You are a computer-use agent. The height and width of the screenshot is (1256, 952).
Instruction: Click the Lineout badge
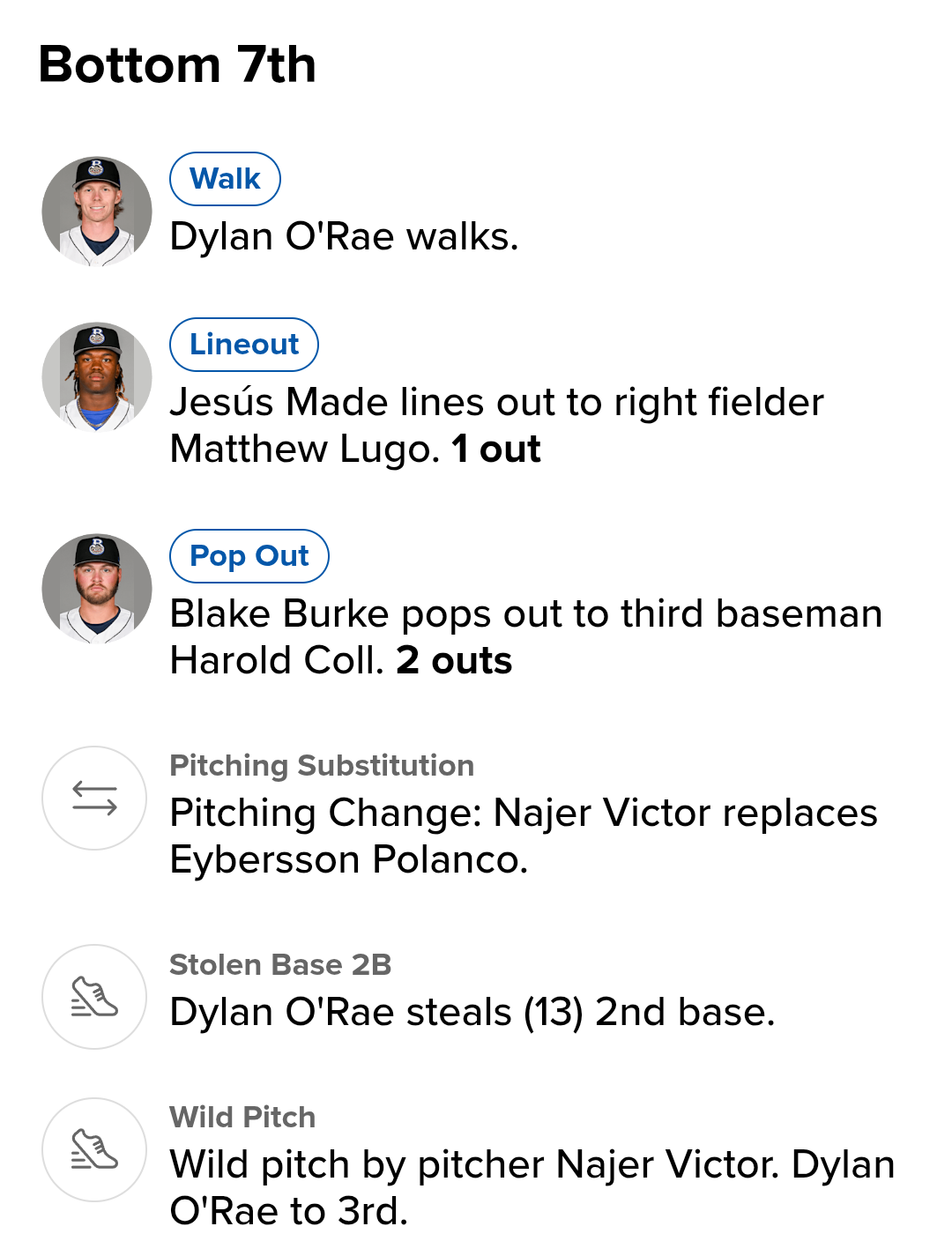click(x=244, y=344)
